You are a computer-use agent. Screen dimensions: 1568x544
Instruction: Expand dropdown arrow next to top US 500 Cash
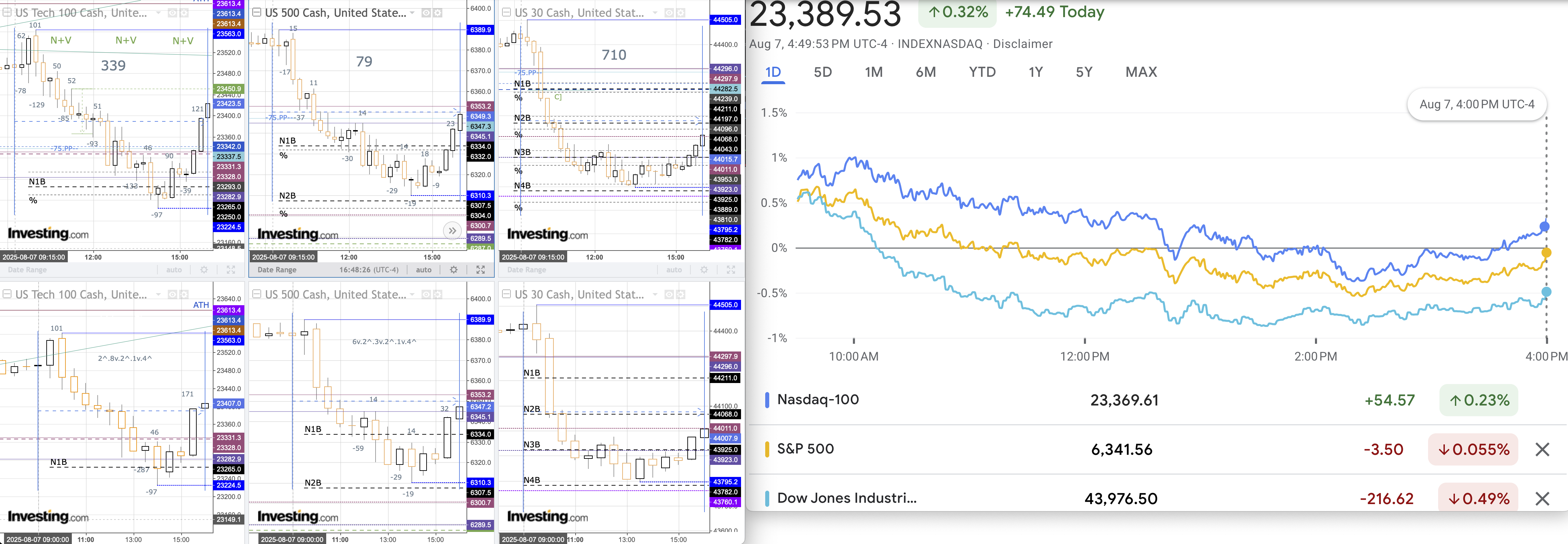[413, 13]
